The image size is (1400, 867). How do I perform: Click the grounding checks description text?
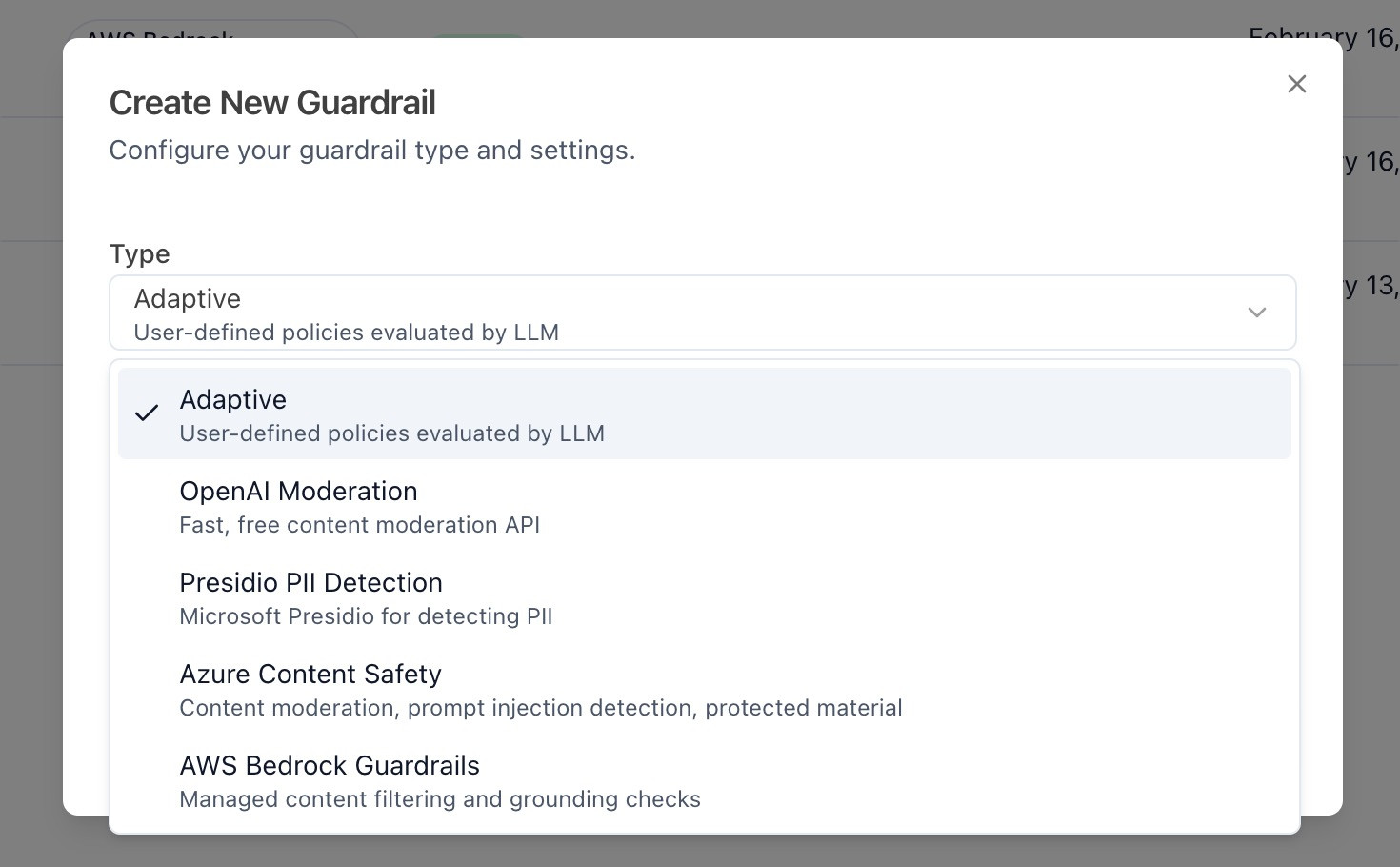(440, 799)
